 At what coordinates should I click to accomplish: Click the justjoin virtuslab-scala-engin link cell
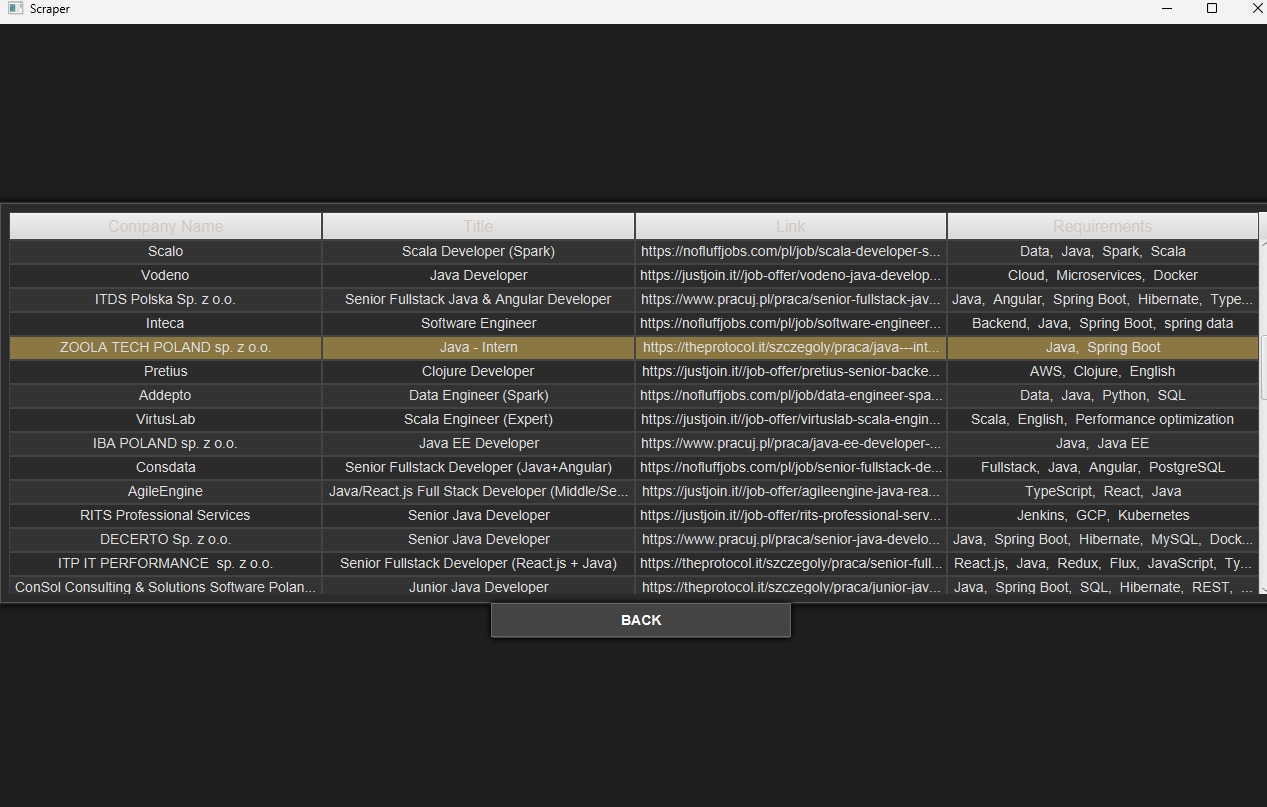pyautogui.click(x=791, y=419)
